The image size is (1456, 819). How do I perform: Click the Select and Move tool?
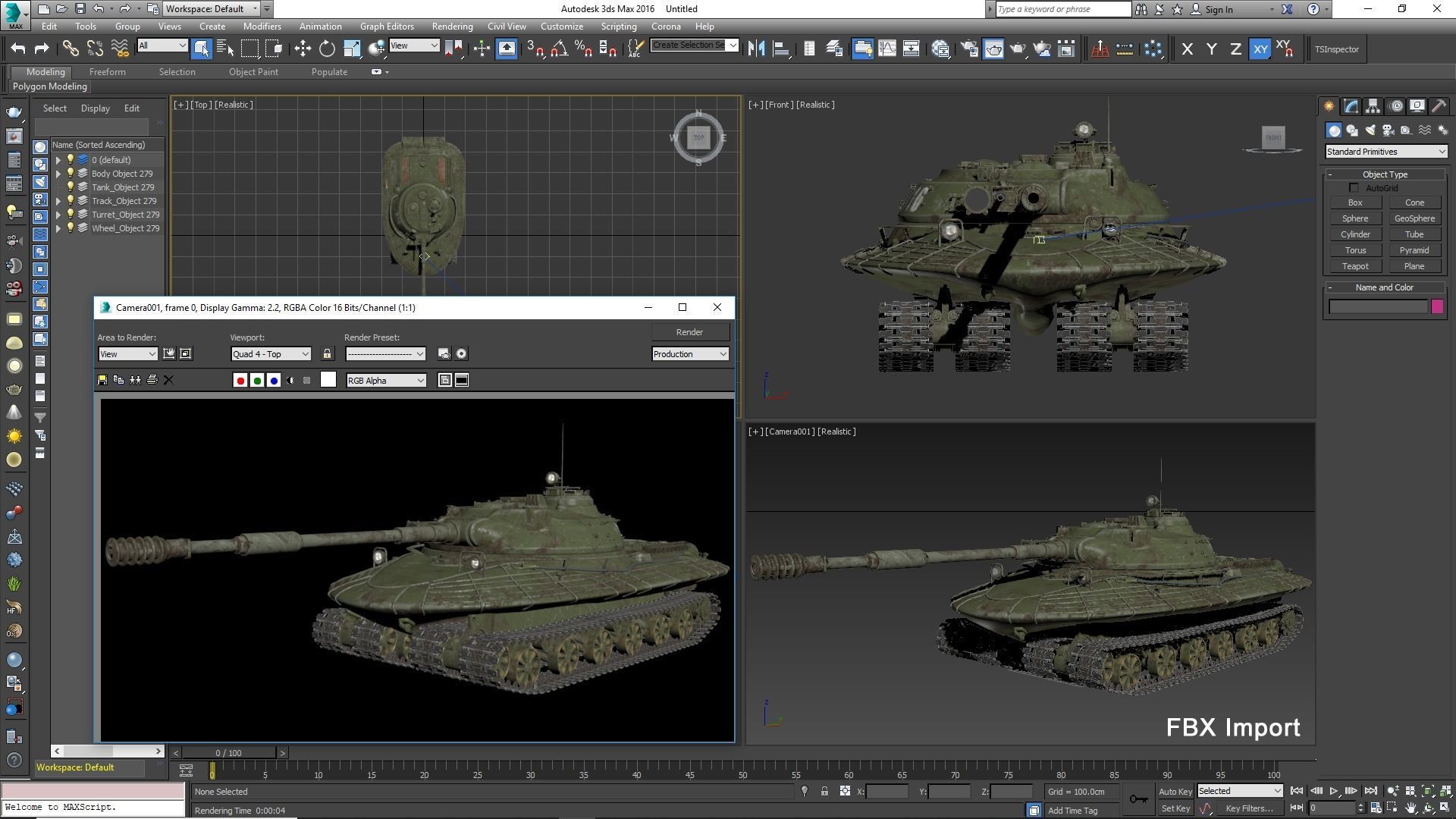(303, 49)
